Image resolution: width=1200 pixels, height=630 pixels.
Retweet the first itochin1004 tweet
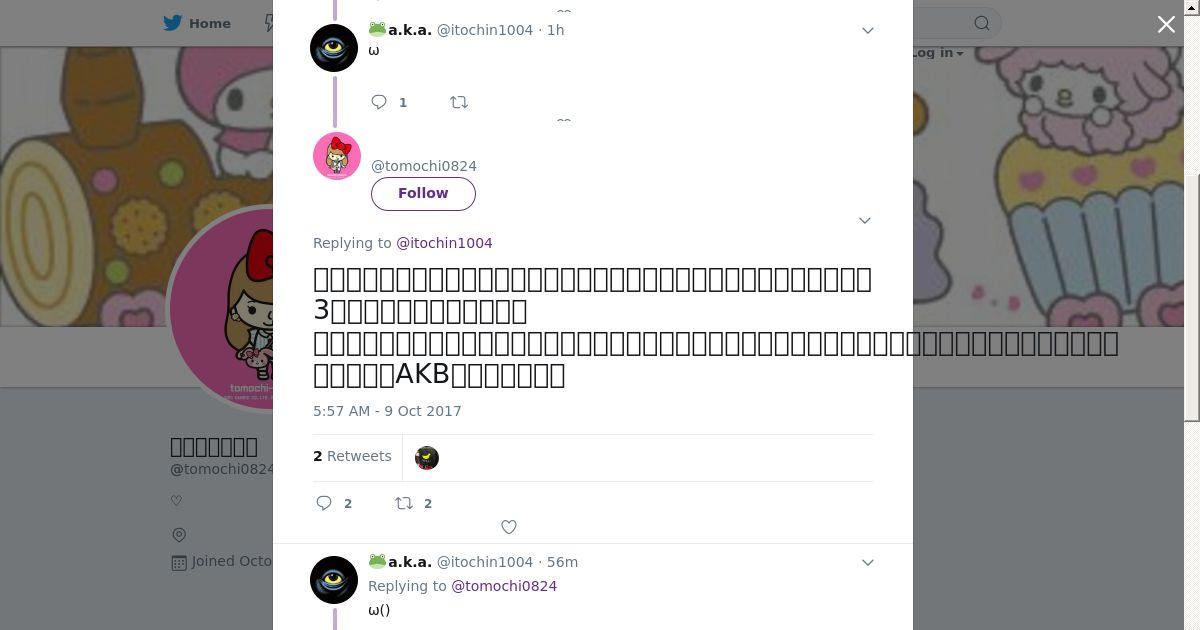[459, 102]
